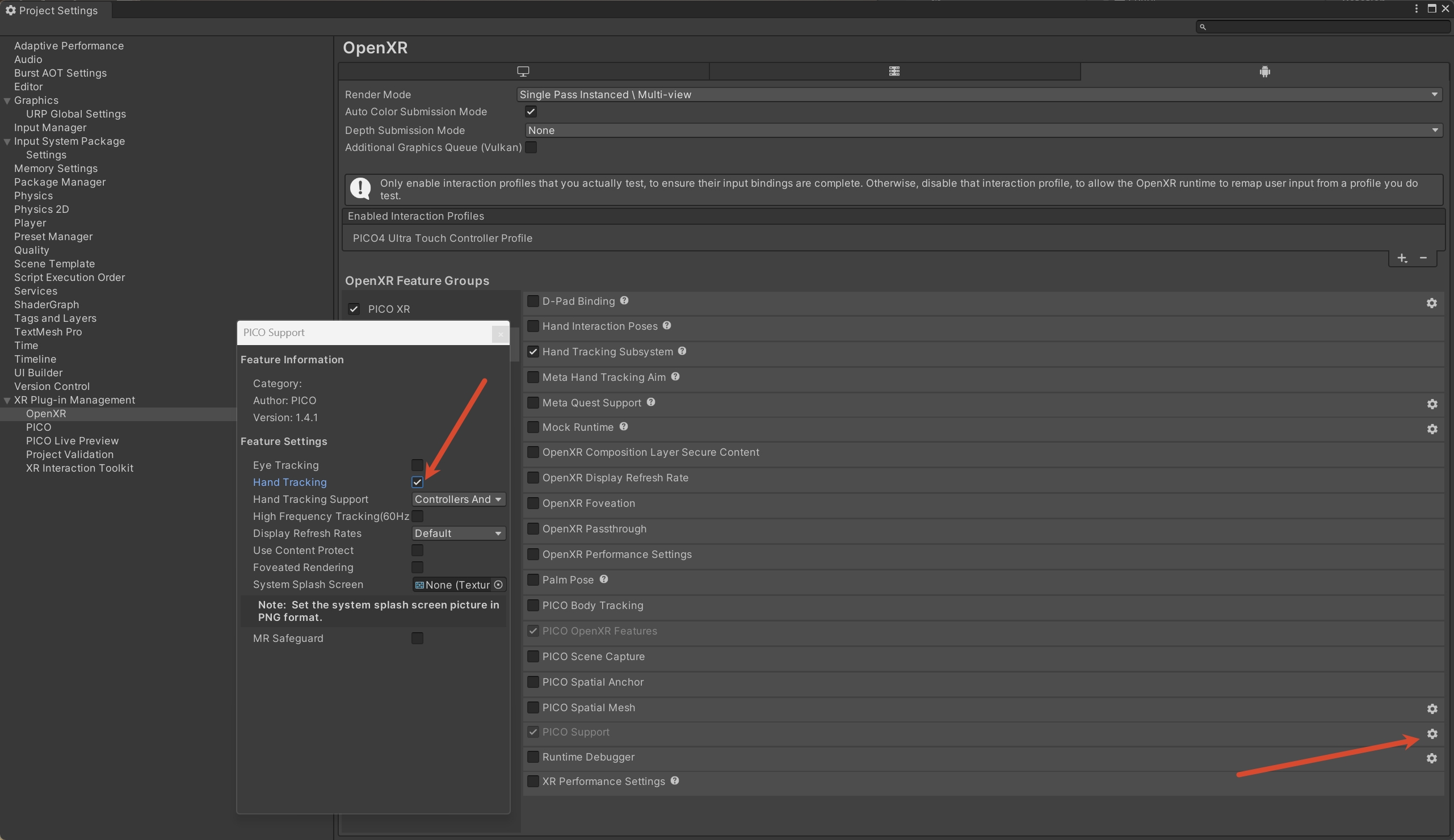Open URP Global Settings
Viewport: 1454px width, 840px height.
(x=75, y=114)
